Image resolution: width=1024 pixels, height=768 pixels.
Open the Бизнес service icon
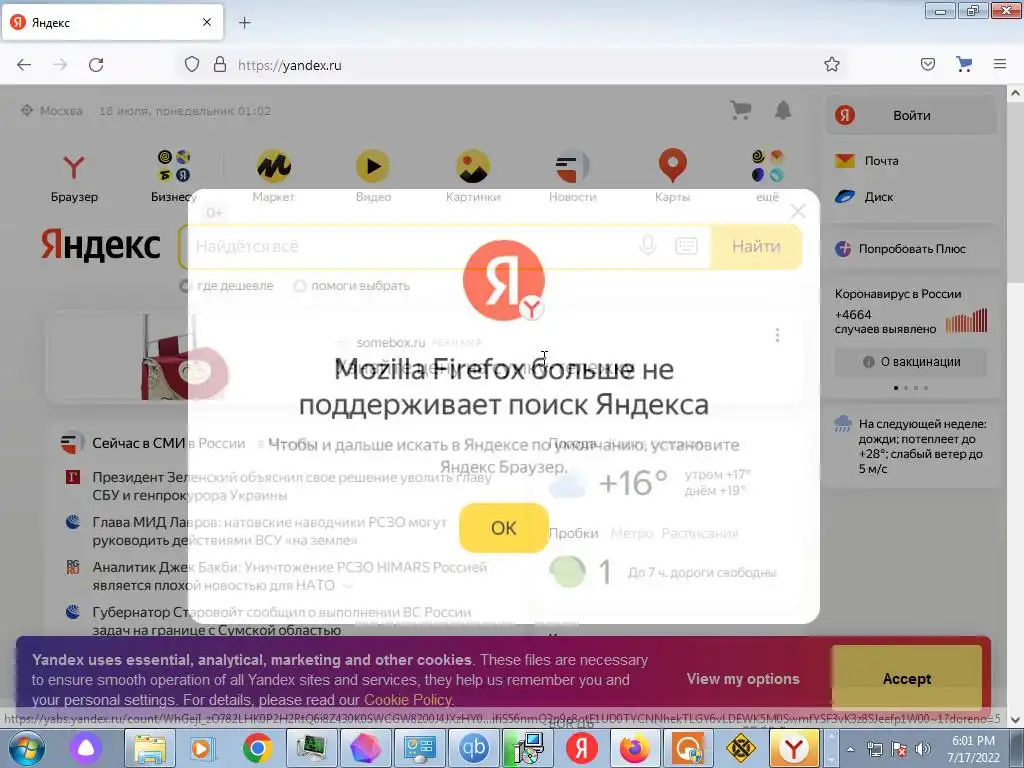pos(173,176)
